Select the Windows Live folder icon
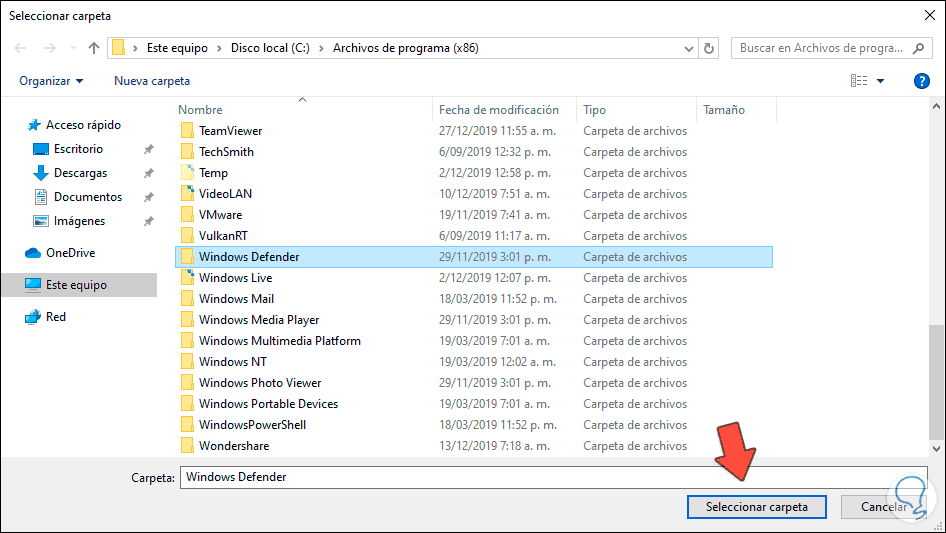Image resolution: width=946 pixels, height=533 pixels. (188, 278)
